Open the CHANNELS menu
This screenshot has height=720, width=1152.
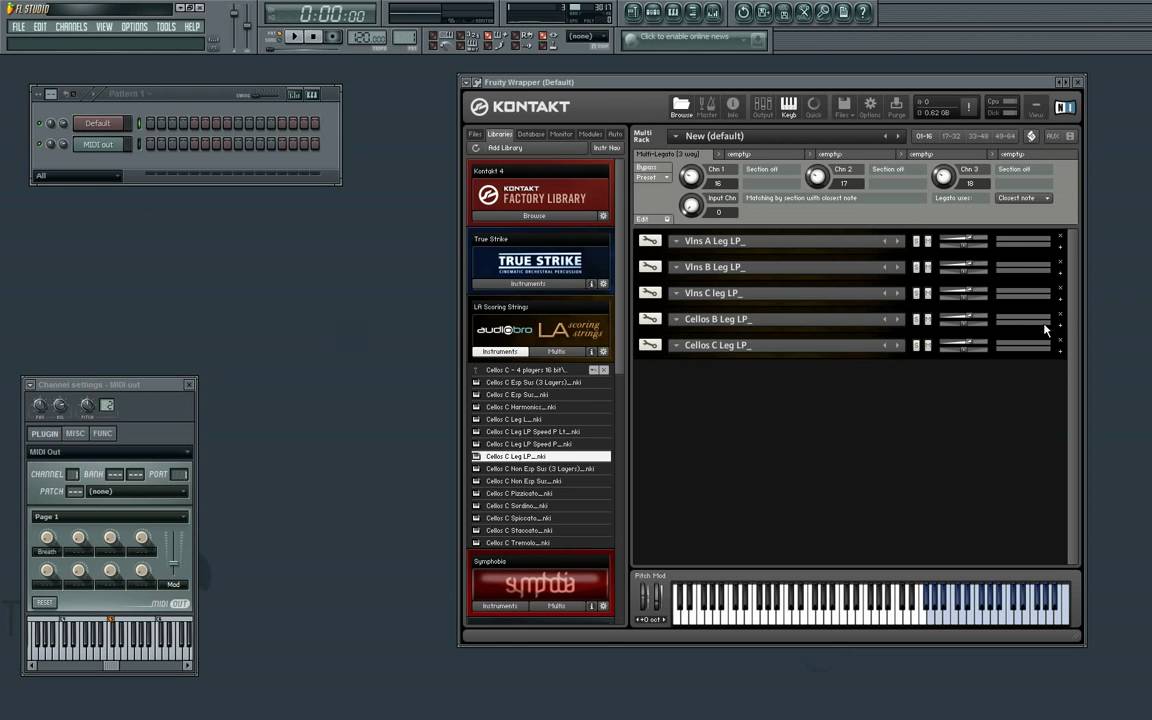point(71,26)
